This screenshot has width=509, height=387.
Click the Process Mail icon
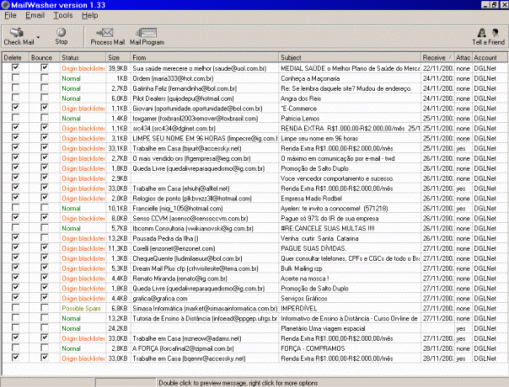click(x=107, y=37)
